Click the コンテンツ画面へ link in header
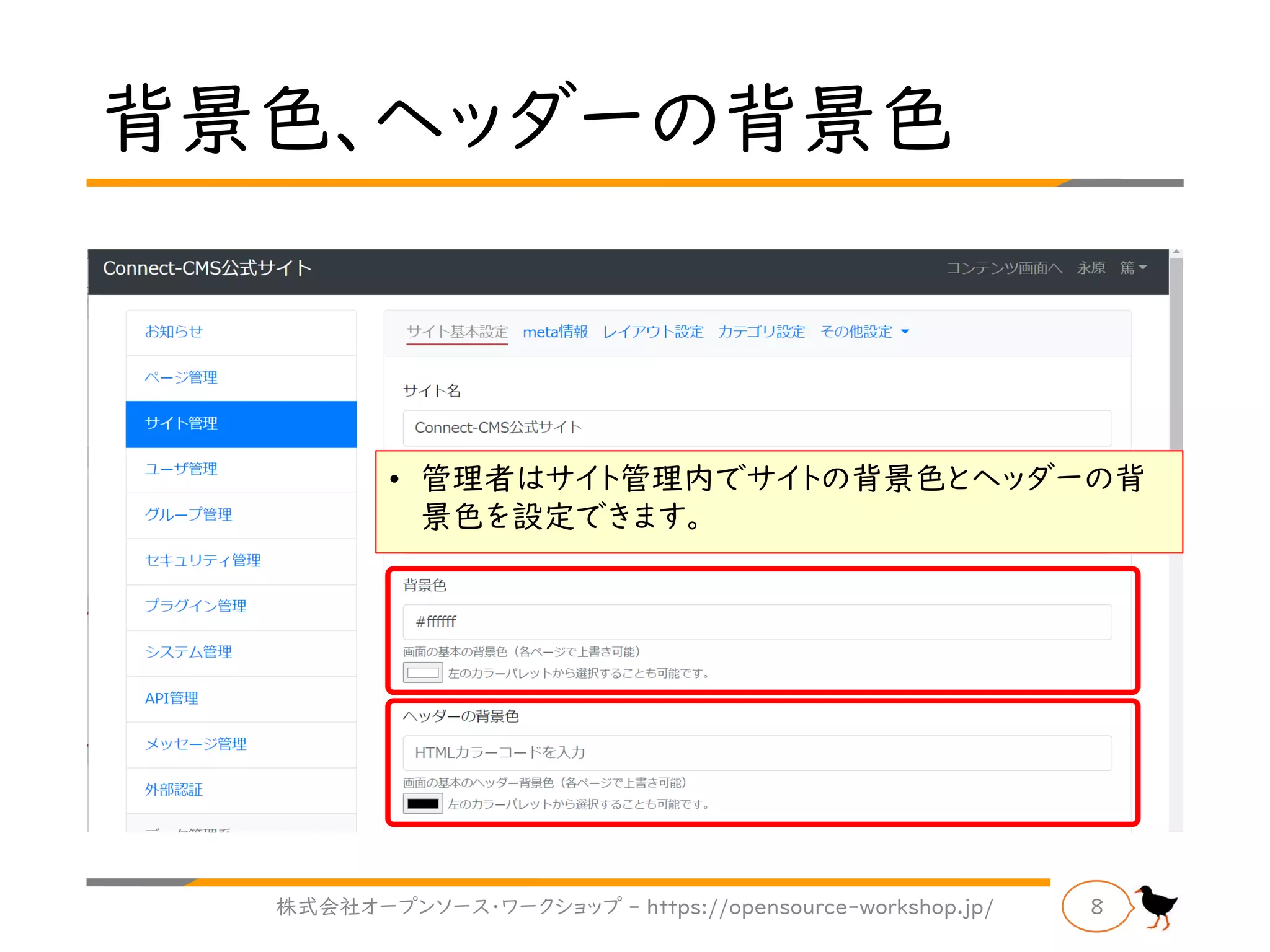The height and width of the screenshot is (952, 1270). pos(1004,268)
